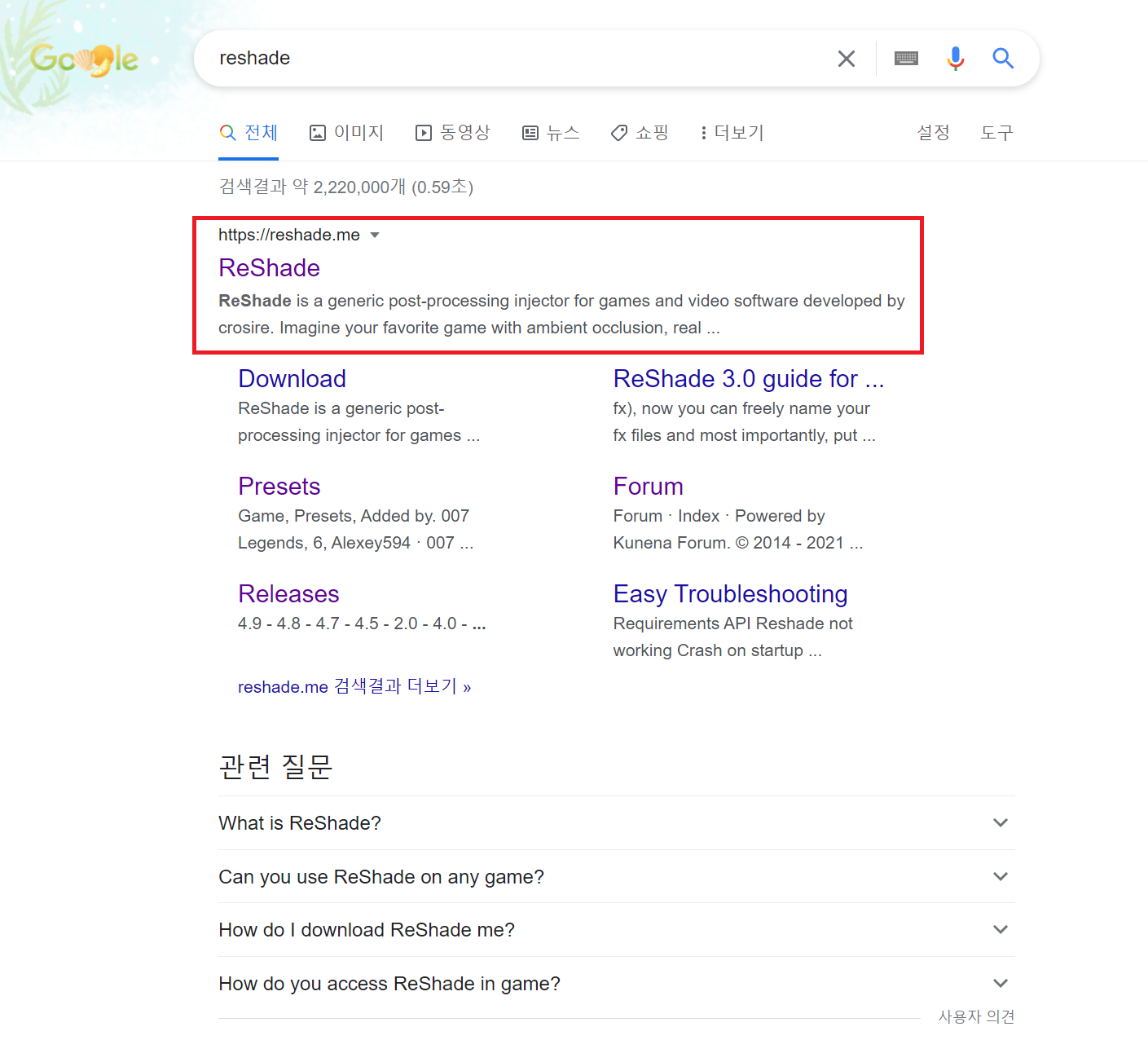Select the 전체 tab

[249, 133]
